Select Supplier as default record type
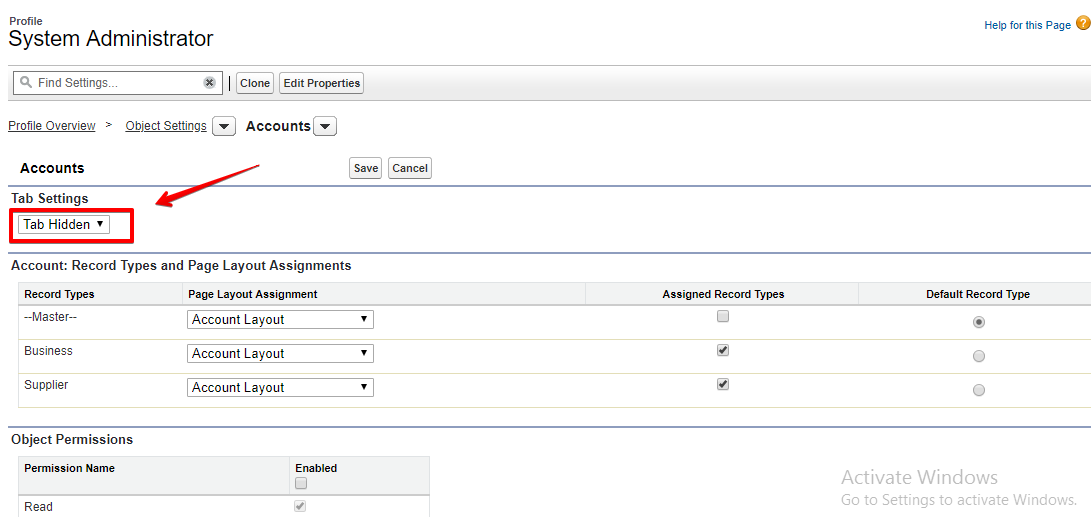This screenshot has height=517, width=1091. click(978, 390)
